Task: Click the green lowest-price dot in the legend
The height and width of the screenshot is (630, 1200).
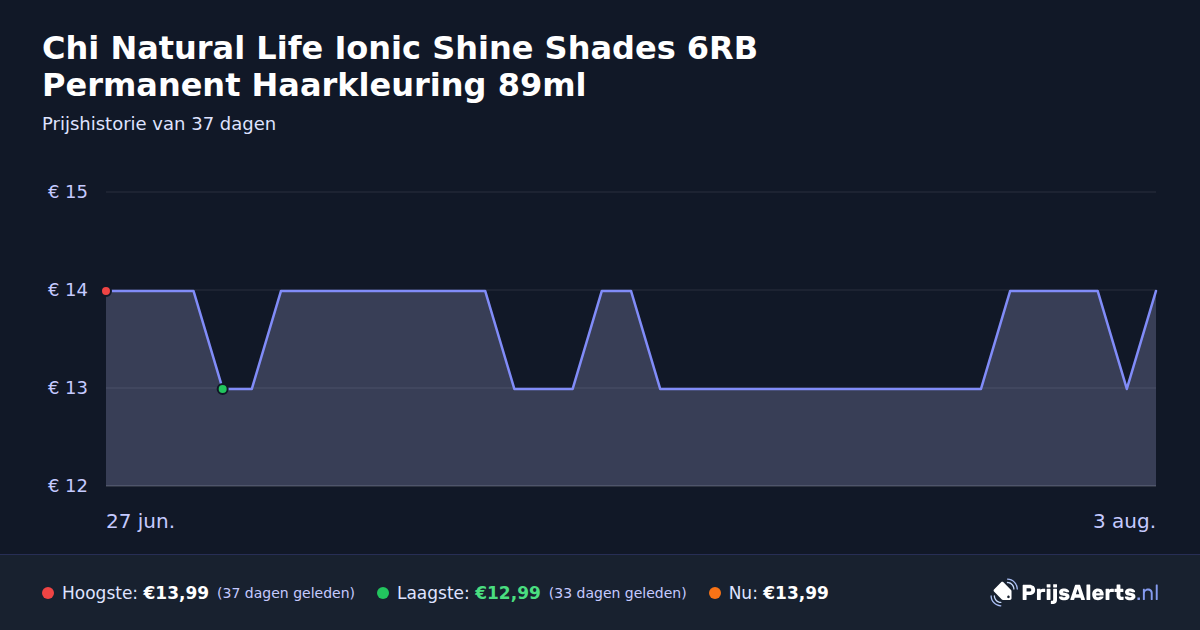Action: pyautogui.click(x=383, y=593)
